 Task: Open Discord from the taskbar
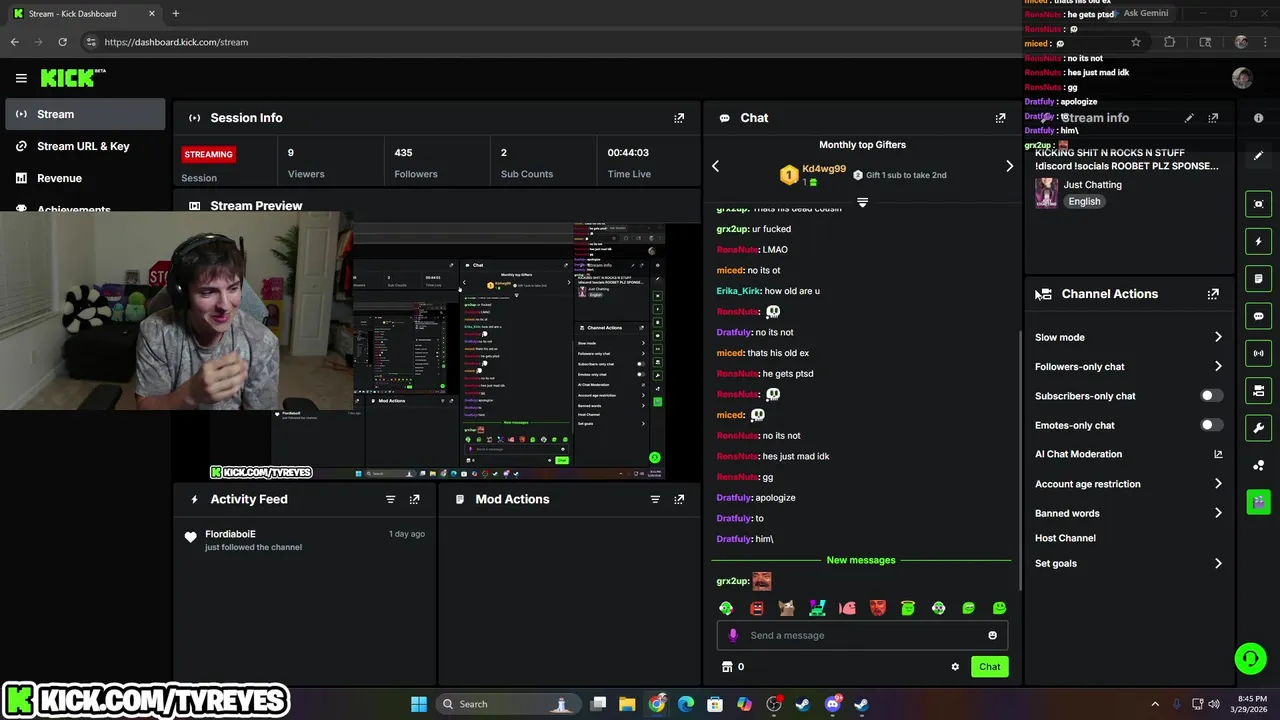pyautogui.click(x=832, y=704)
